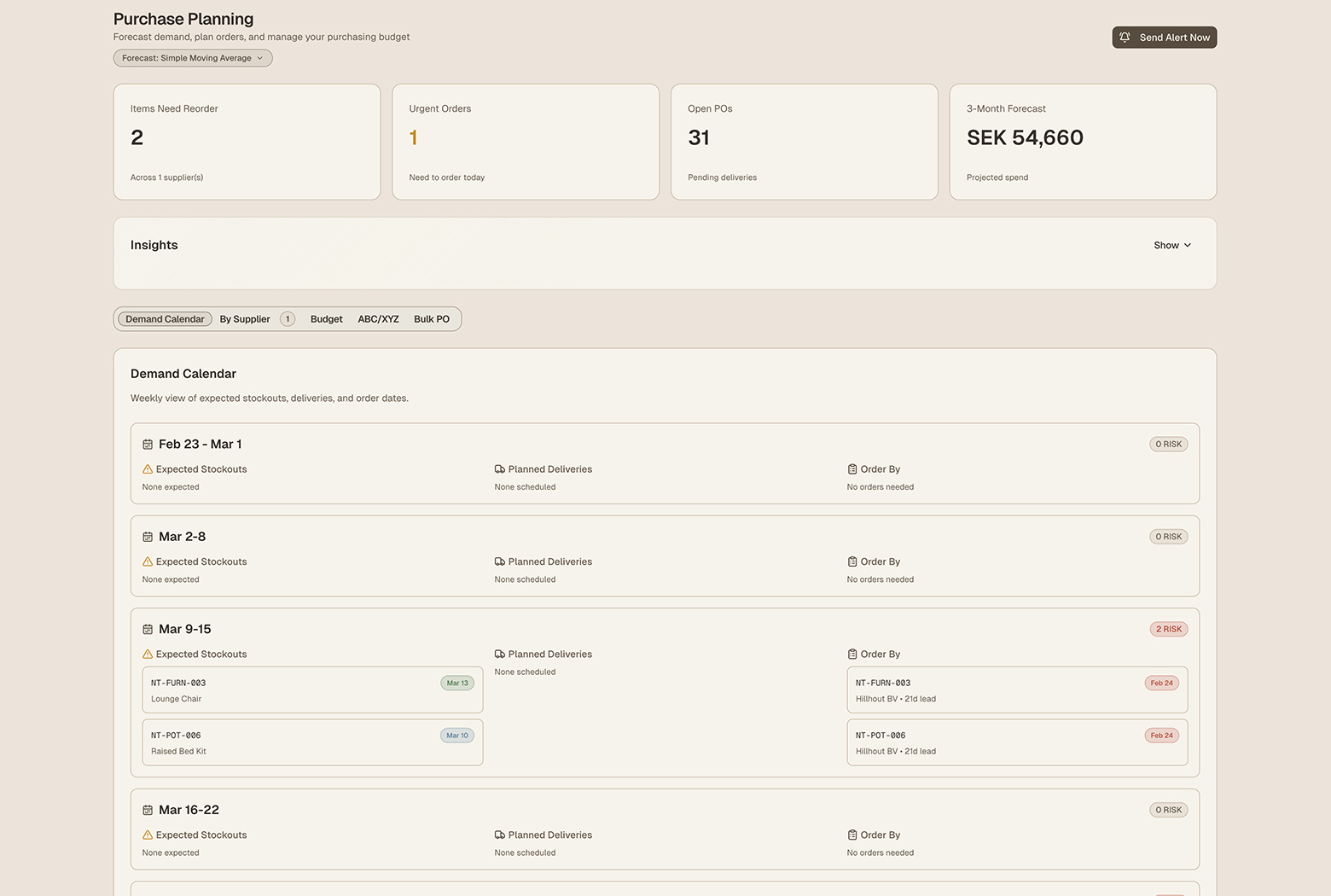This screenshot has height=896, width=1331.
Task: Click the Mar 10 date chip on Raised Bed Kit
Action: click(x=456, y=735)
